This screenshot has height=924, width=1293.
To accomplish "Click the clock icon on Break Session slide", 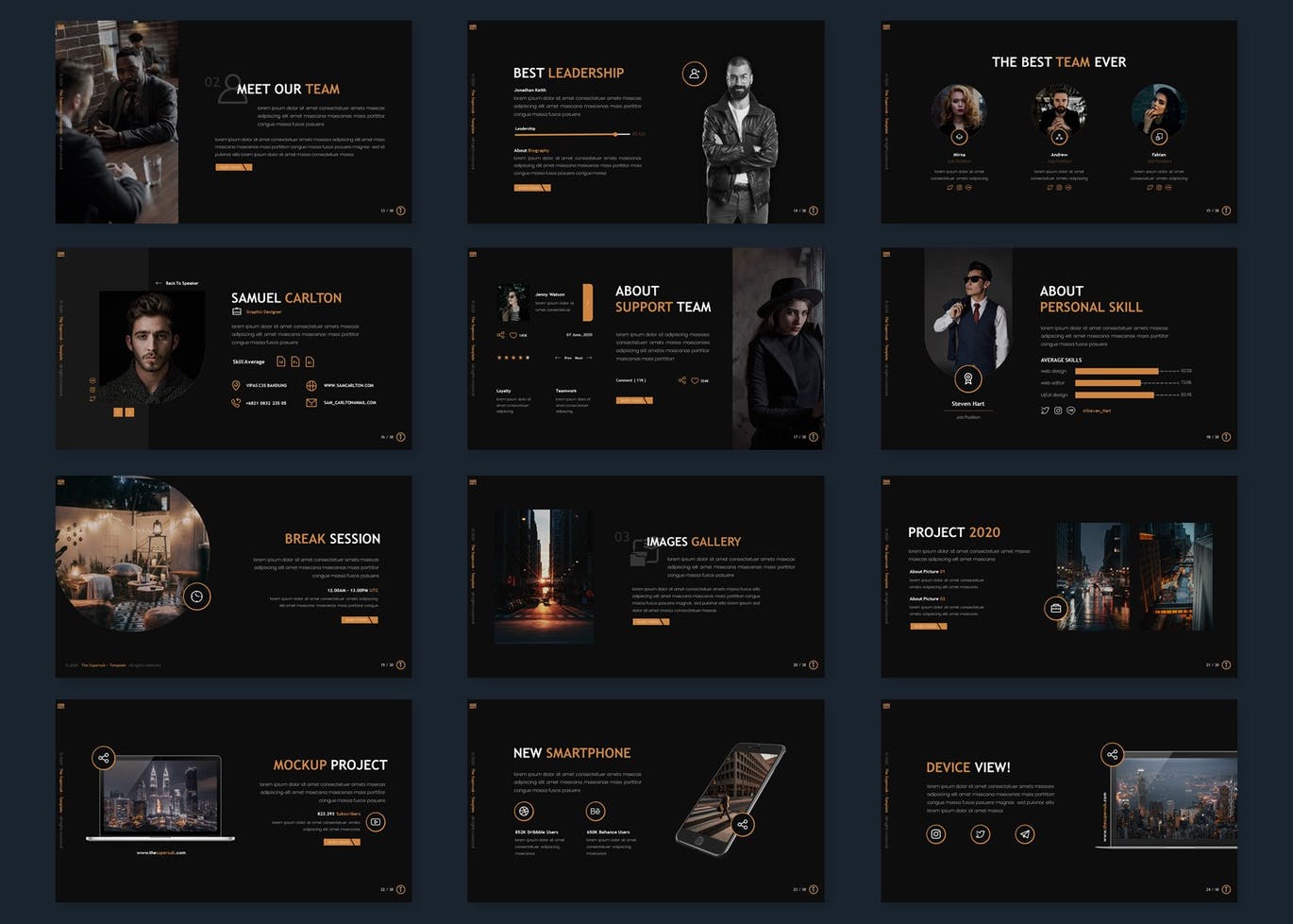I will click(196, 596).
